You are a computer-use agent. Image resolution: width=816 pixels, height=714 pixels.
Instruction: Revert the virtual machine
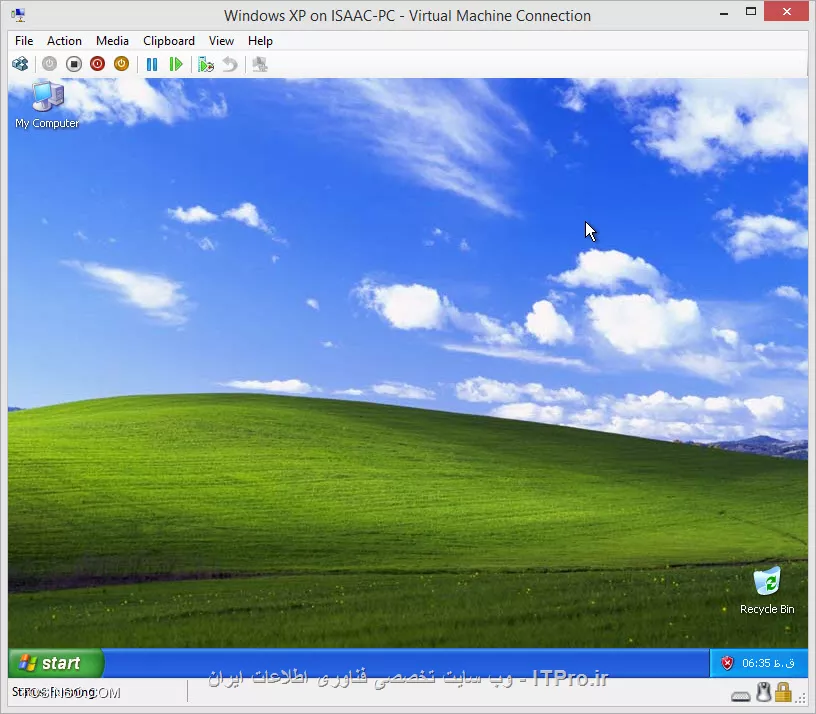tap(230, 65)
